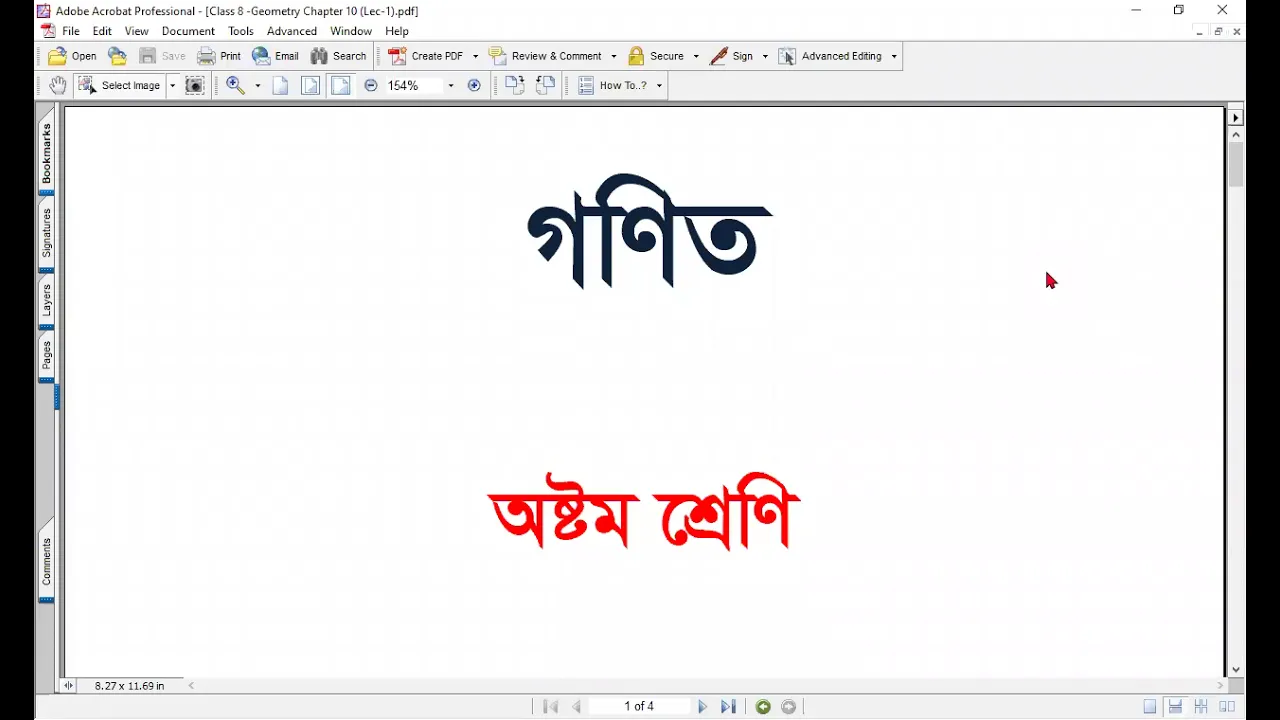The height and width of the screenshot is (720, 1280).
Task: Expand the How To dropdown arrow
Action: point(659,85)
